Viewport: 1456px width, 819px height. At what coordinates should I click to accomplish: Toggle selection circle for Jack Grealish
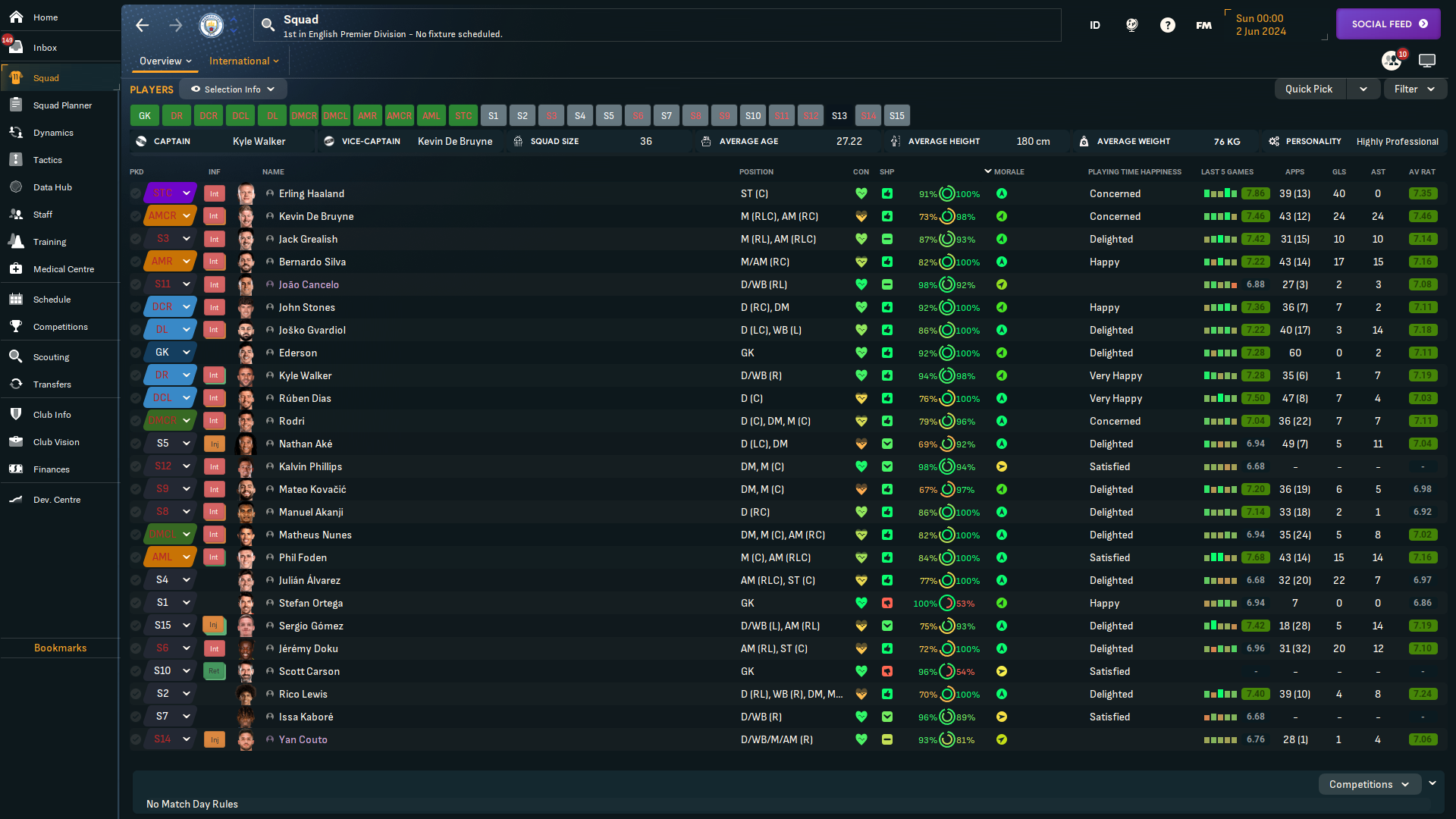click(x=135, y=239)
